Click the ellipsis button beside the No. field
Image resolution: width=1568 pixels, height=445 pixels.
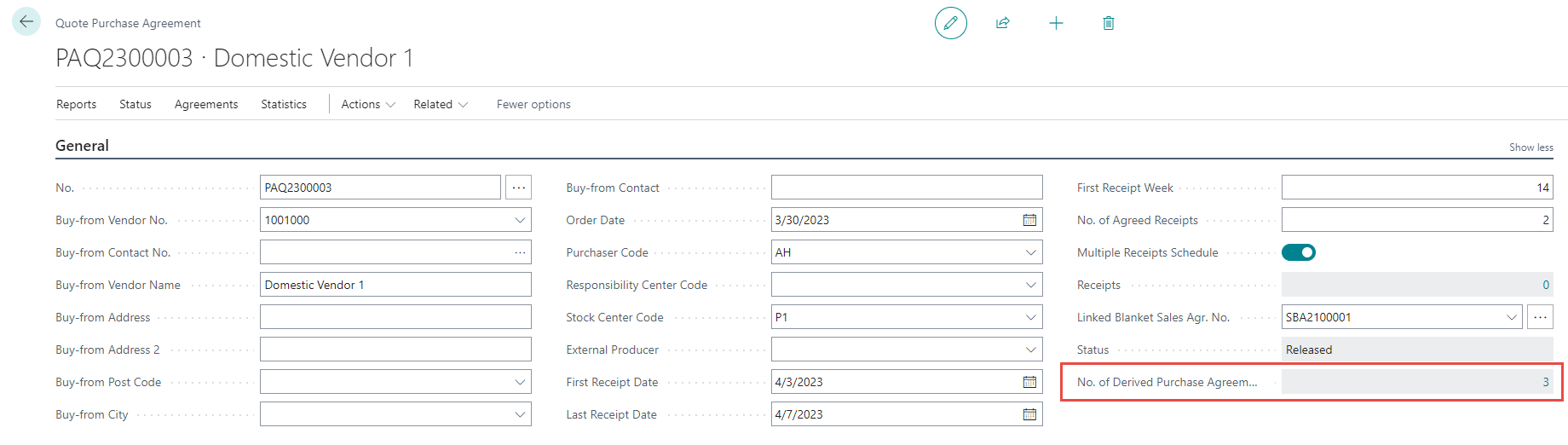pos(518,188)
